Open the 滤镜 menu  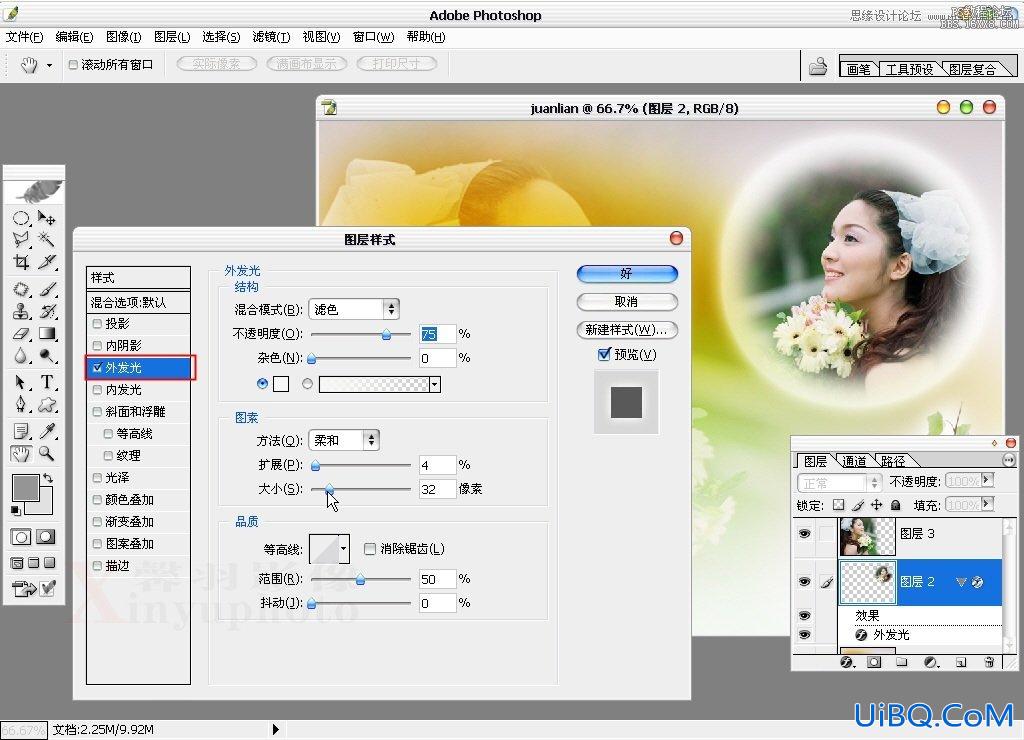(271, 37)
